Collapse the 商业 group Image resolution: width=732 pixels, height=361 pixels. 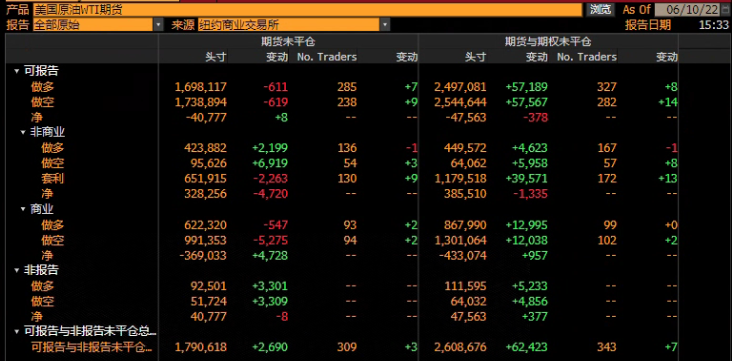pos(23,209)
